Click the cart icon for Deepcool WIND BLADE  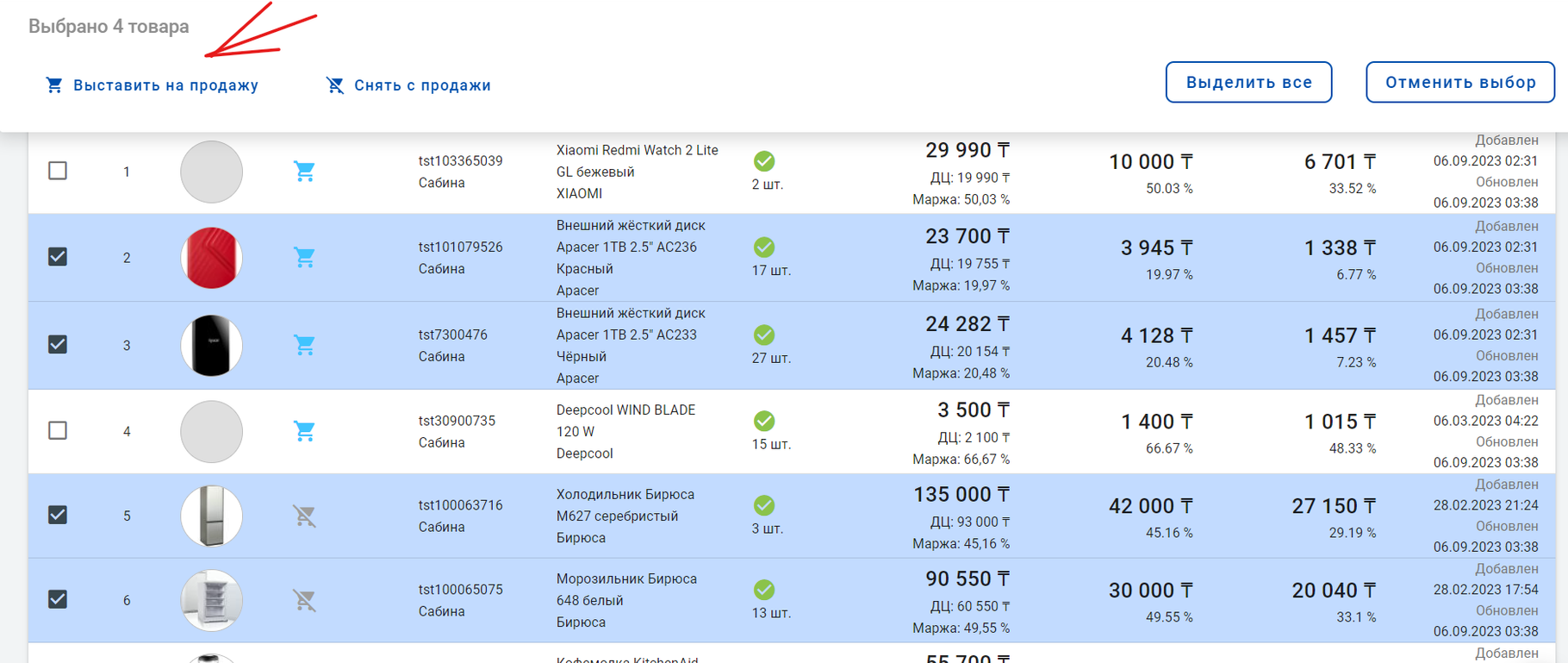click(304, 431)
